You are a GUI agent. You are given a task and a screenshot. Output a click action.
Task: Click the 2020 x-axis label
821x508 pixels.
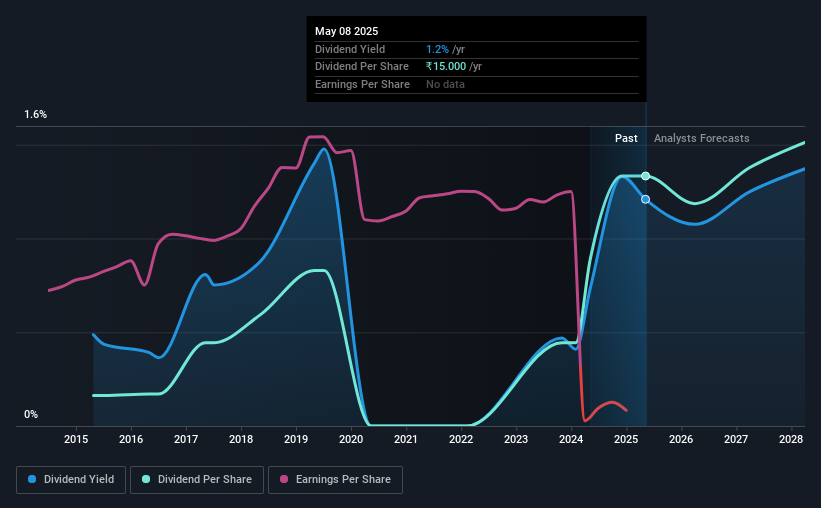351,439
